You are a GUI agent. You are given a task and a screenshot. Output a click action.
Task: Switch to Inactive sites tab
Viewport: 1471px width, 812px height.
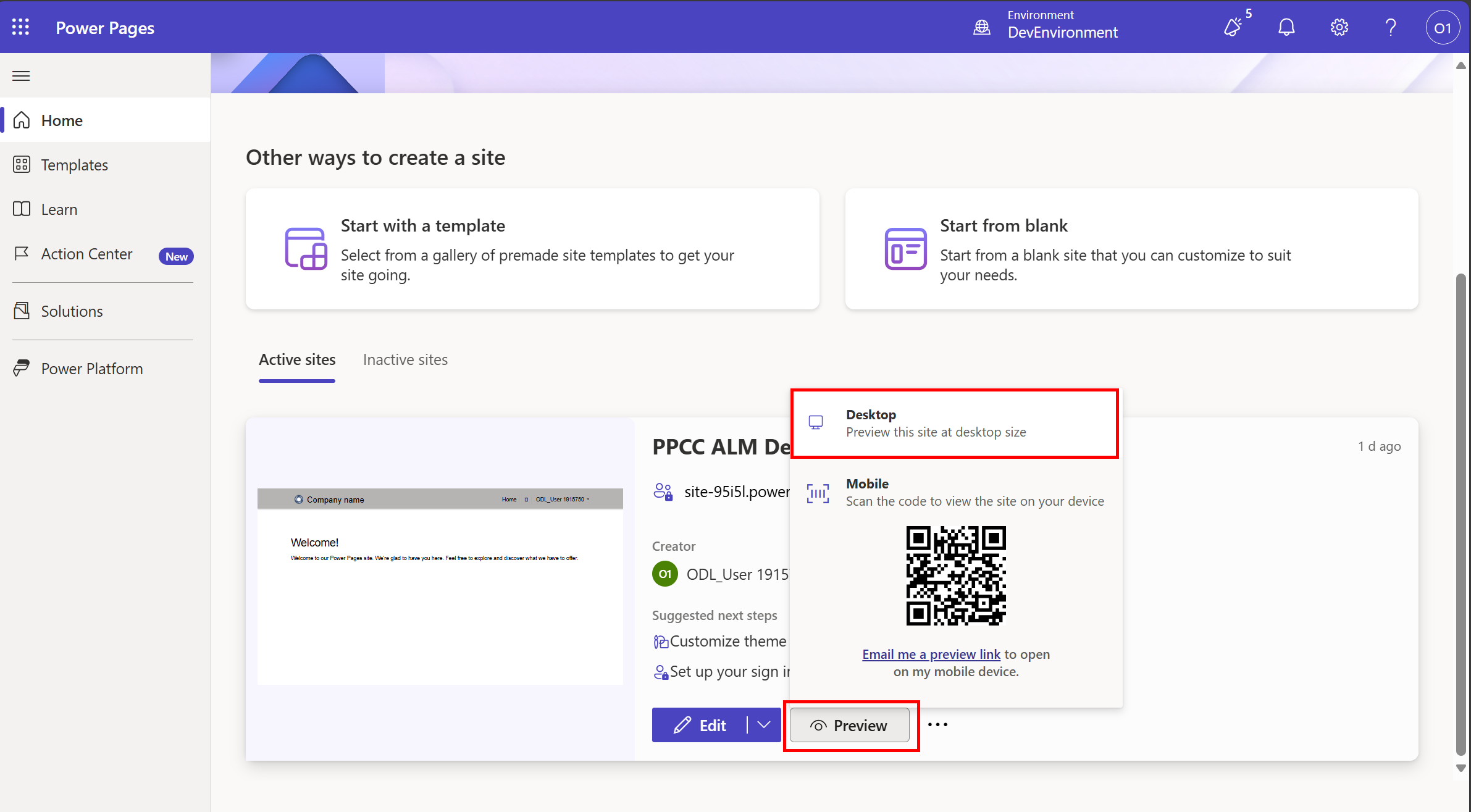405,360
